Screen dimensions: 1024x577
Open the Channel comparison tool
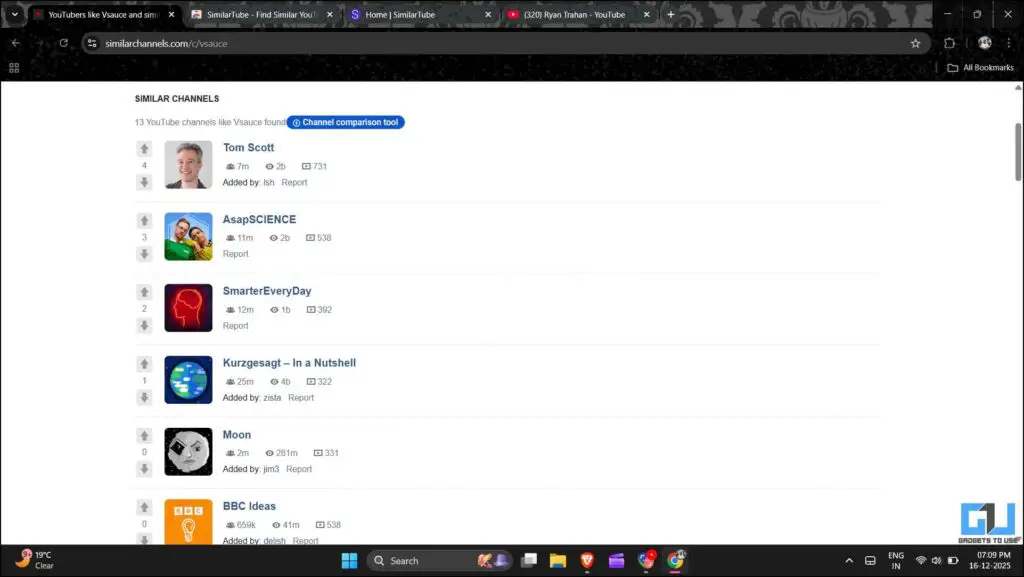(345, 122)
